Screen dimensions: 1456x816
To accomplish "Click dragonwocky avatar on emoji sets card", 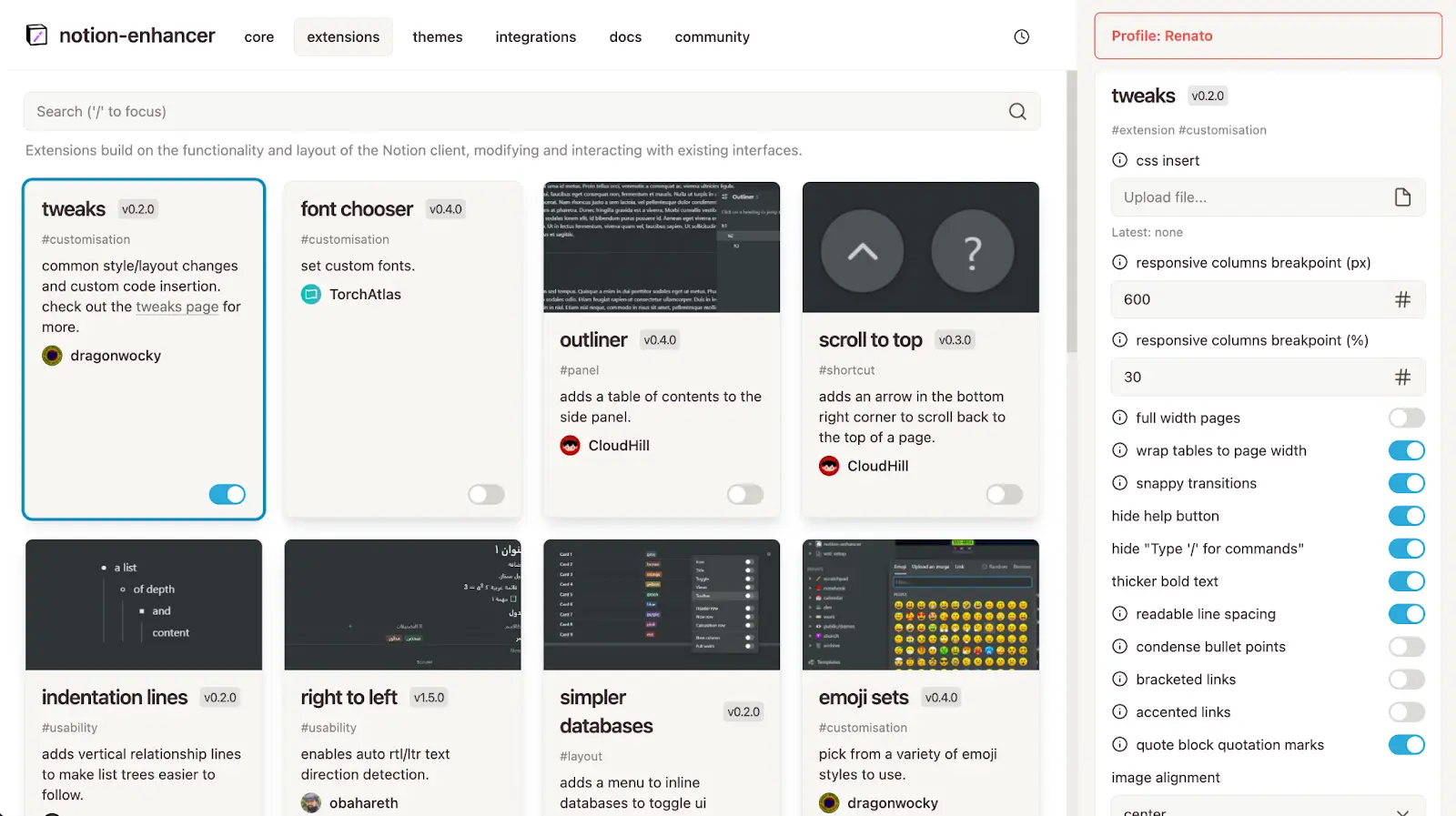I will [829, 803].
